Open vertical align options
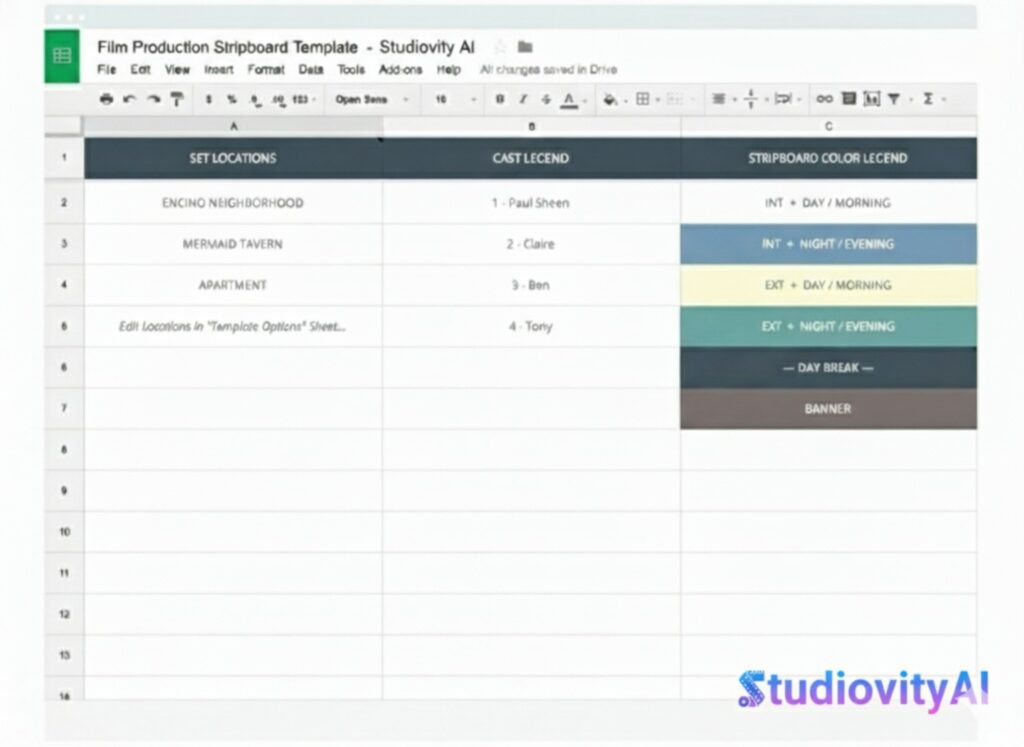 coord(751,99)
